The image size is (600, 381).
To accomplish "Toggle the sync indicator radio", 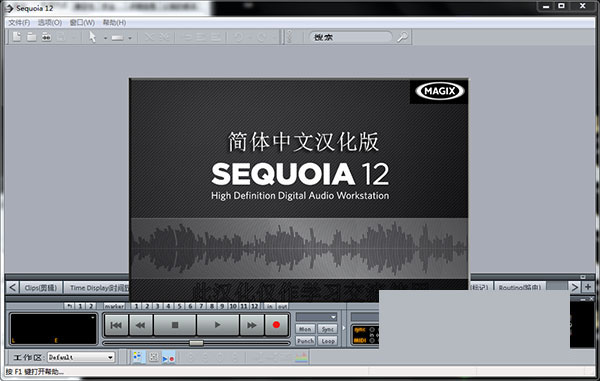I will click(372, 329).
